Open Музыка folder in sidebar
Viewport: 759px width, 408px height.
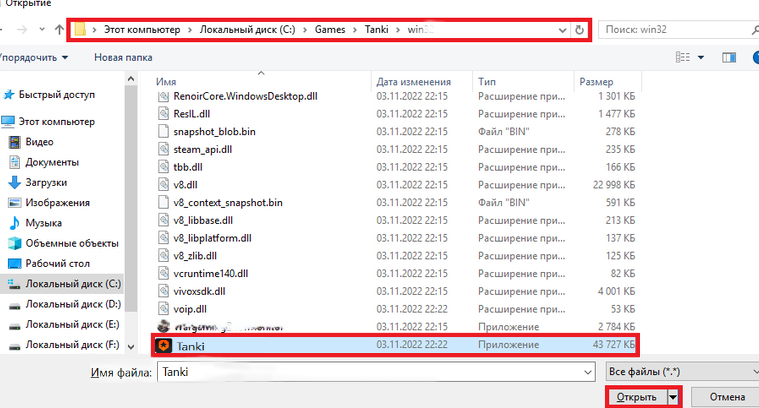pos(44,223)
